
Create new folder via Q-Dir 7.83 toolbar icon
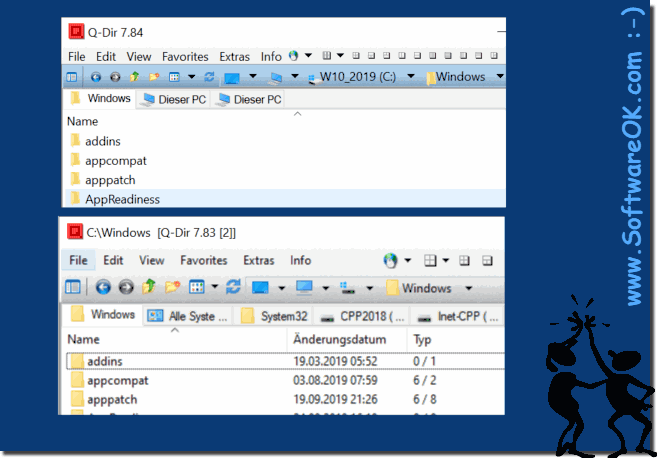point(172,287)
